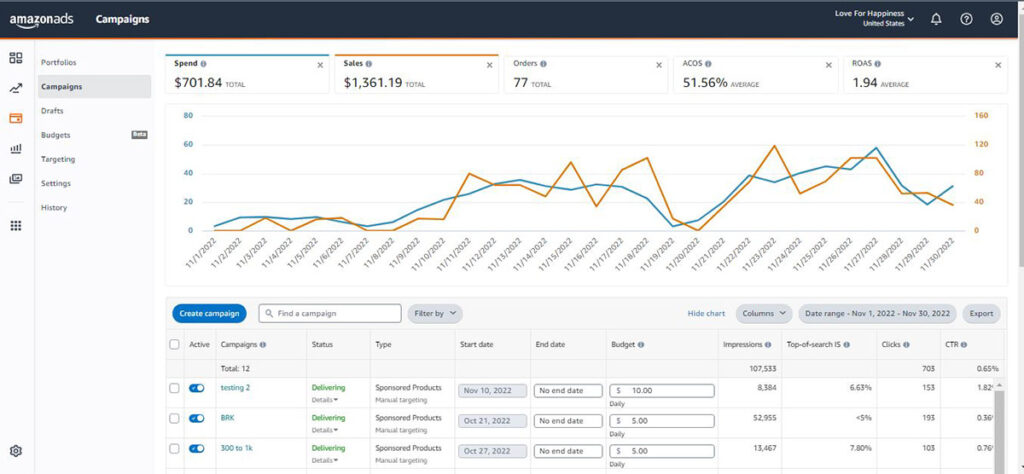
Task: Open the notifications bell icon
Action: pos(936,19)
